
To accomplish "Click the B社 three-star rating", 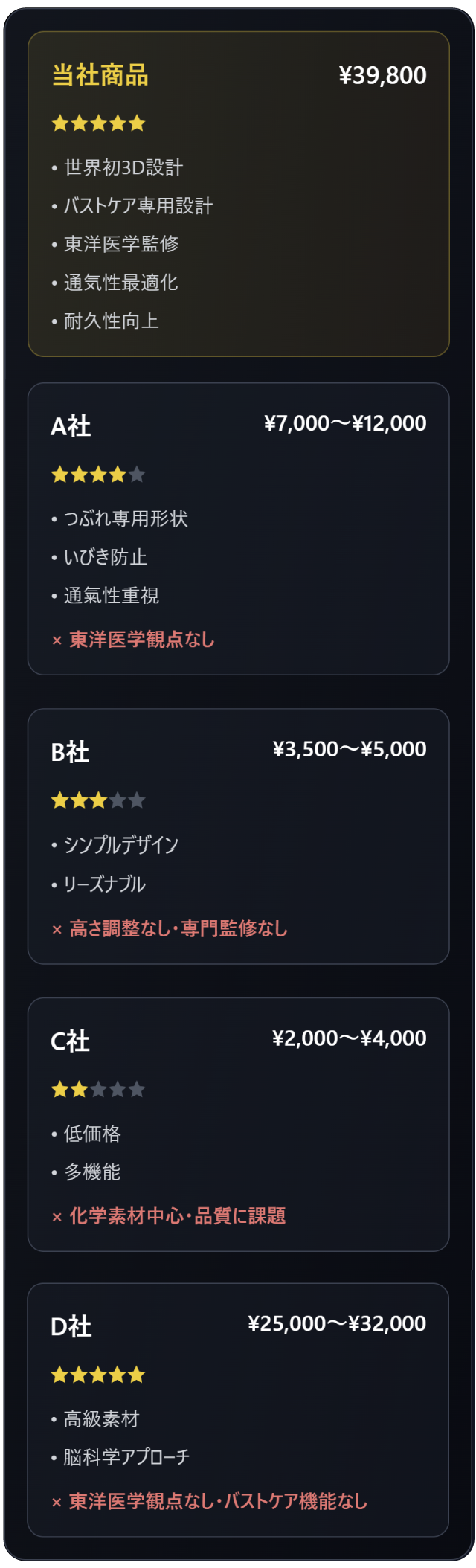I will (x=98, y=801).
